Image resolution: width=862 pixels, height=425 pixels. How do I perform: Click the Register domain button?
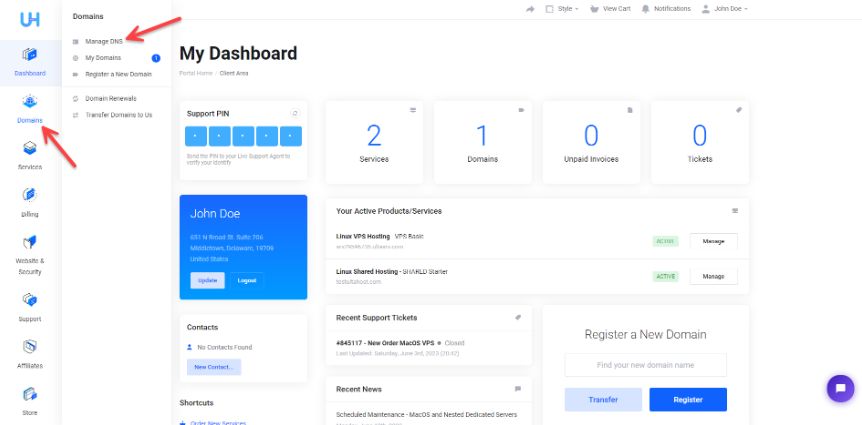click(688, 400)
